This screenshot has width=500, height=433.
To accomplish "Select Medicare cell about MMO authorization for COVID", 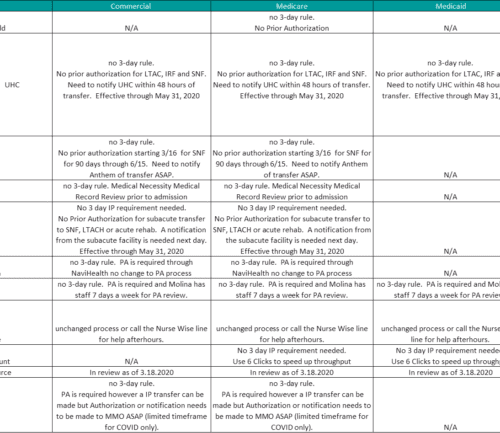I will pos(292,405).
